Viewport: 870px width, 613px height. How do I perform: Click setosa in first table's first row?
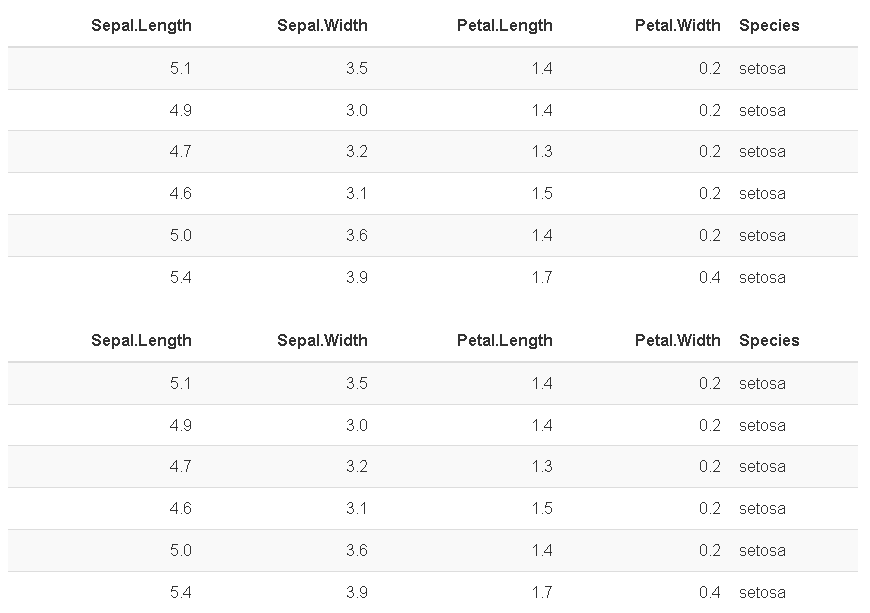(762, 69)
